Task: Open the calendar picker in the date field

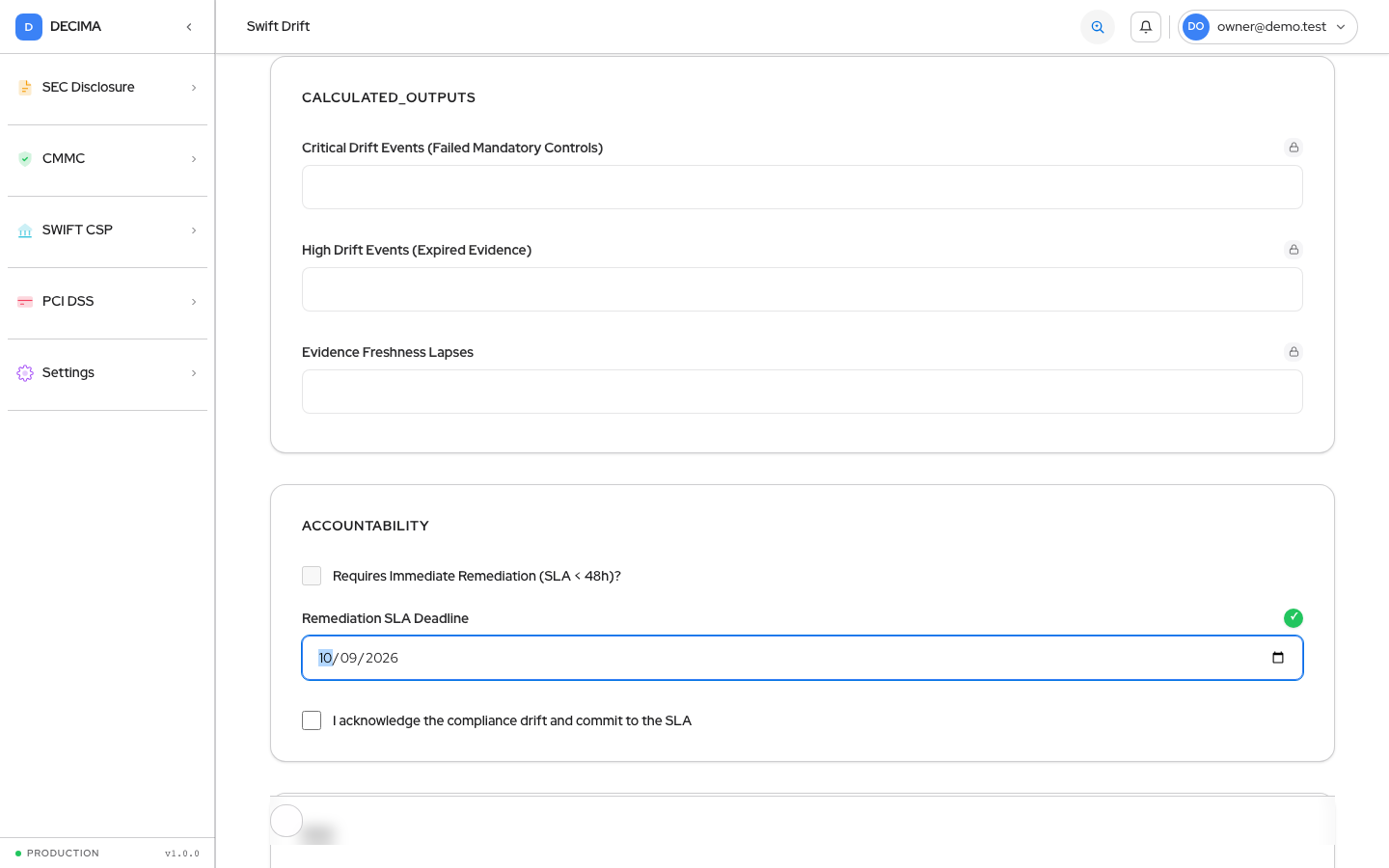Action: point(1278,658)
